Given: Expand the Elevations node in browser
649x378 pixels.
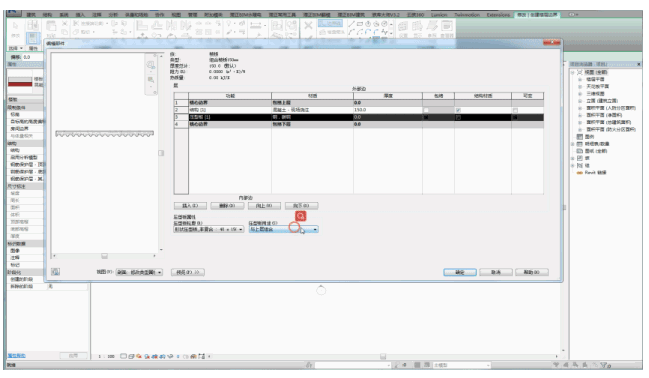Looking at the screenshot, I should click(x=580, y=101).
